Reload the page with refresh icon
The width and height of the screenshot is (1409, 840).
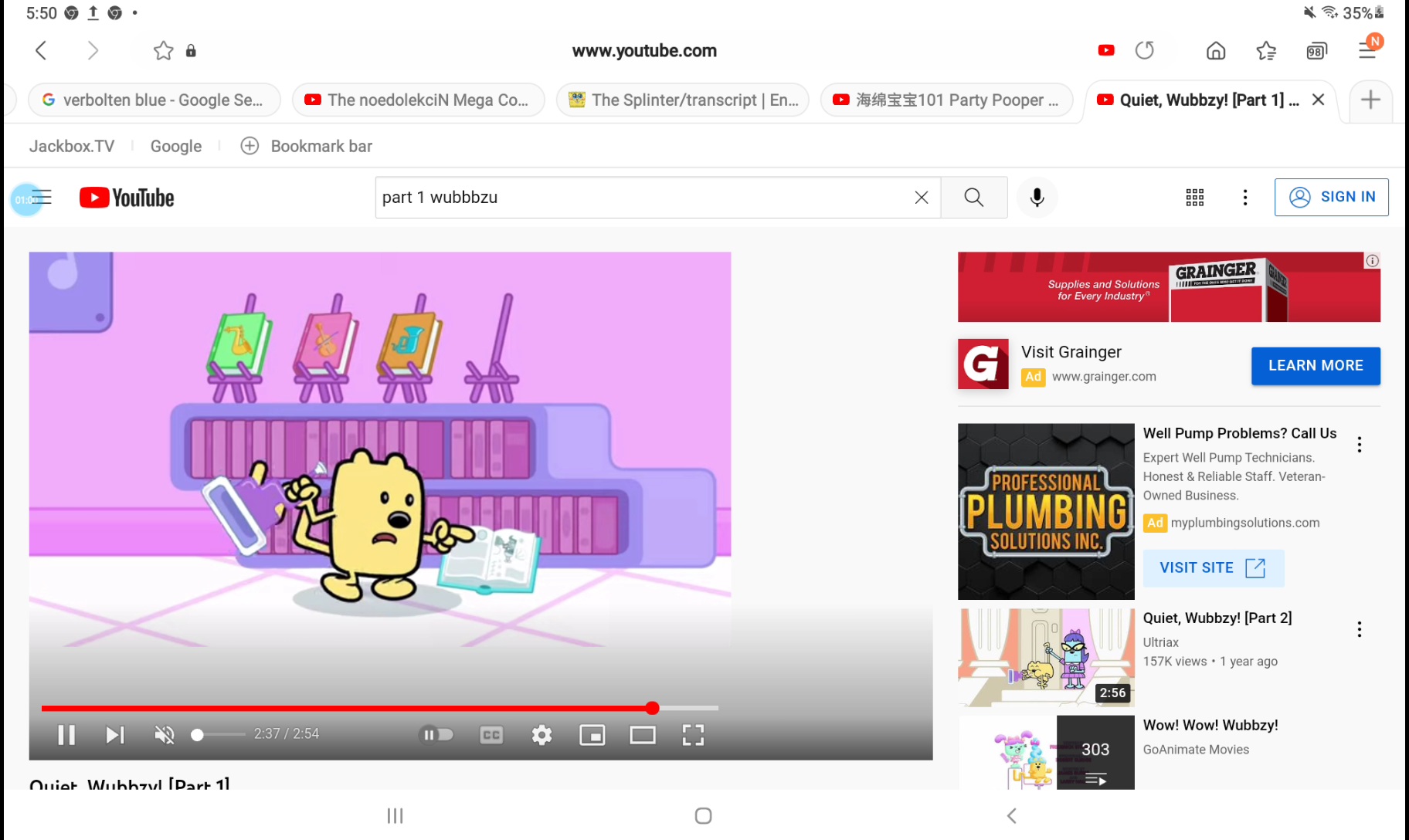point(1145,50)
